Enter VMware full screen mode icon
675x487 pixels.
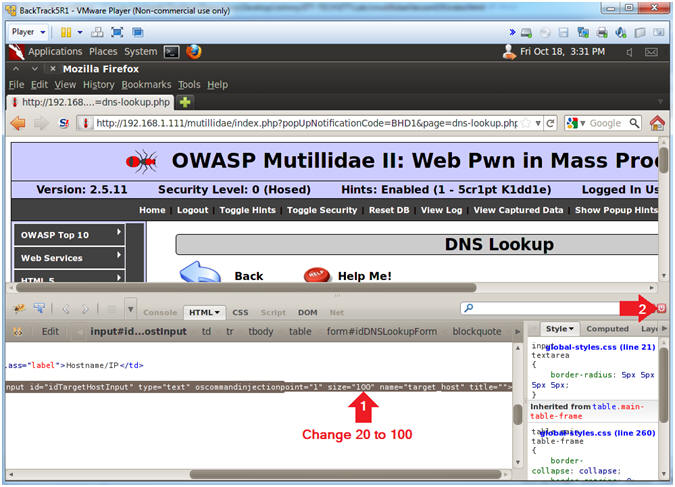click(117, 32)
